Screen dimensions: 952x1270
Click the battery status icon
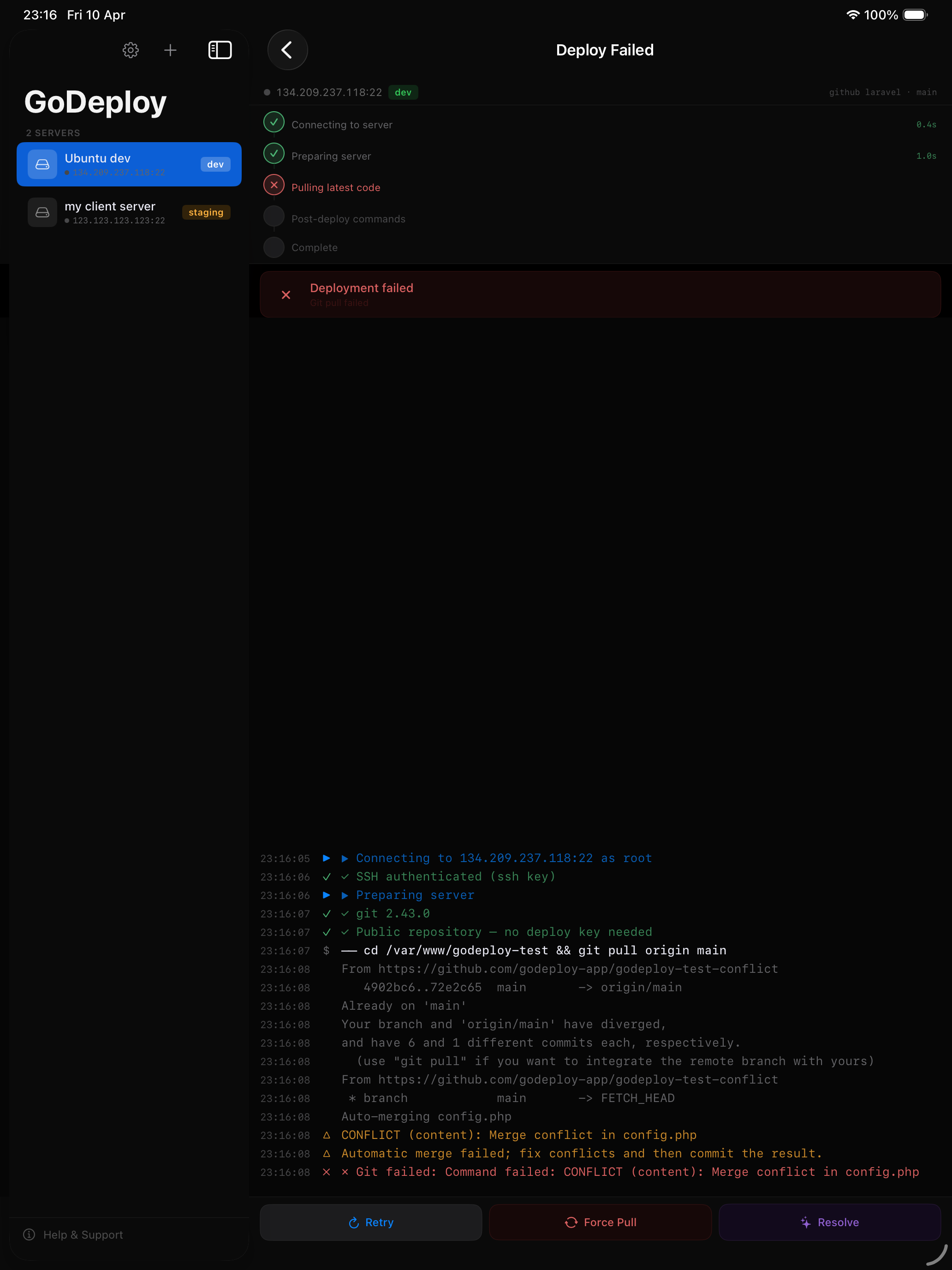[915, 15]
